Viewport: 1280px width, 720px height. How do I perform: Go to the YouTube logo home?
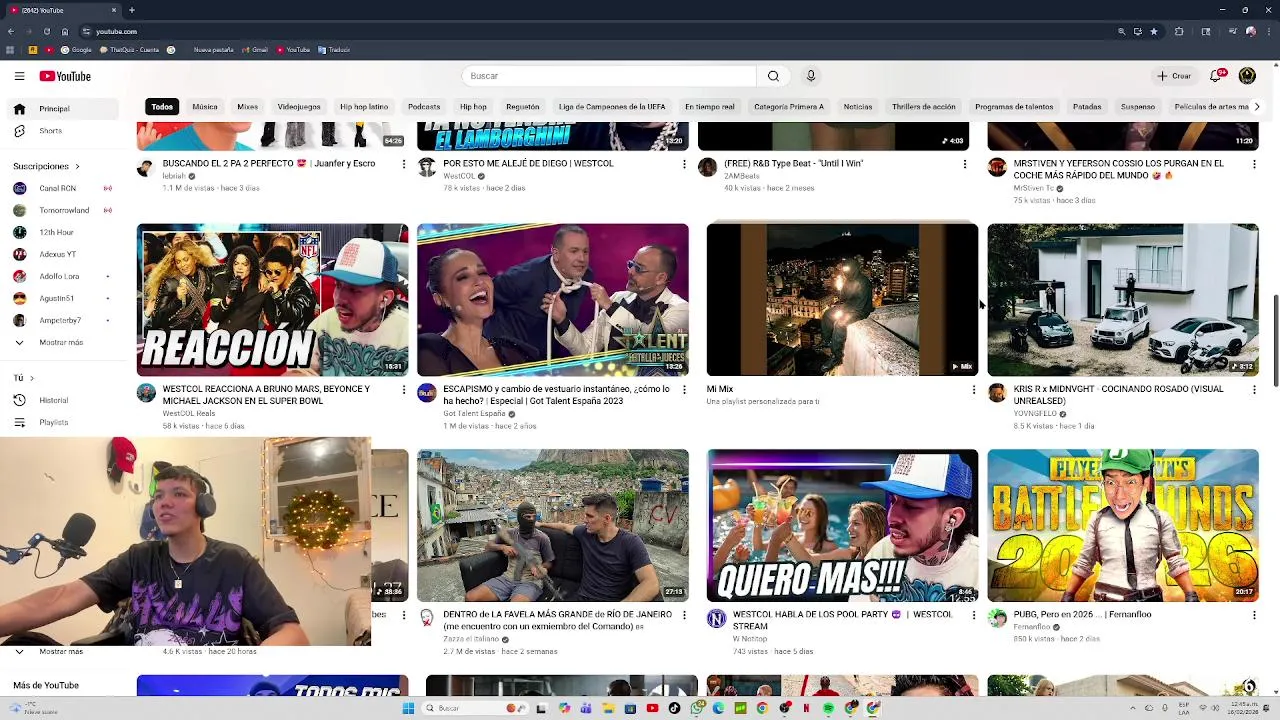pyautogui.click(x=65, y=76)
